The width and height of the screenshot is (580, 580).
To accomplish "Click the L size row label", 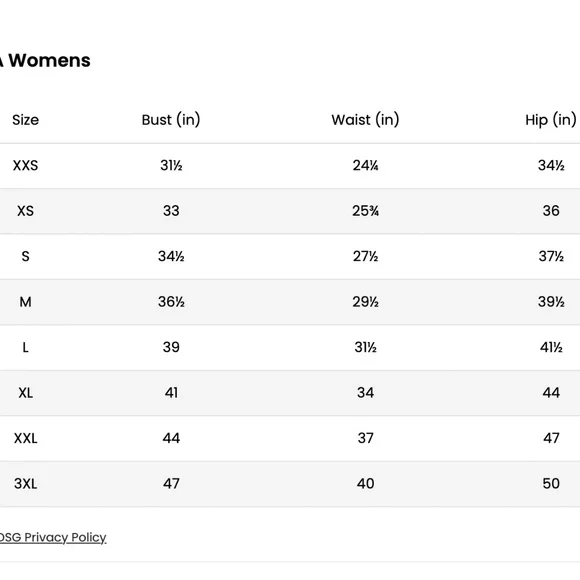I will pyautogui.click(x=26, y=347).
